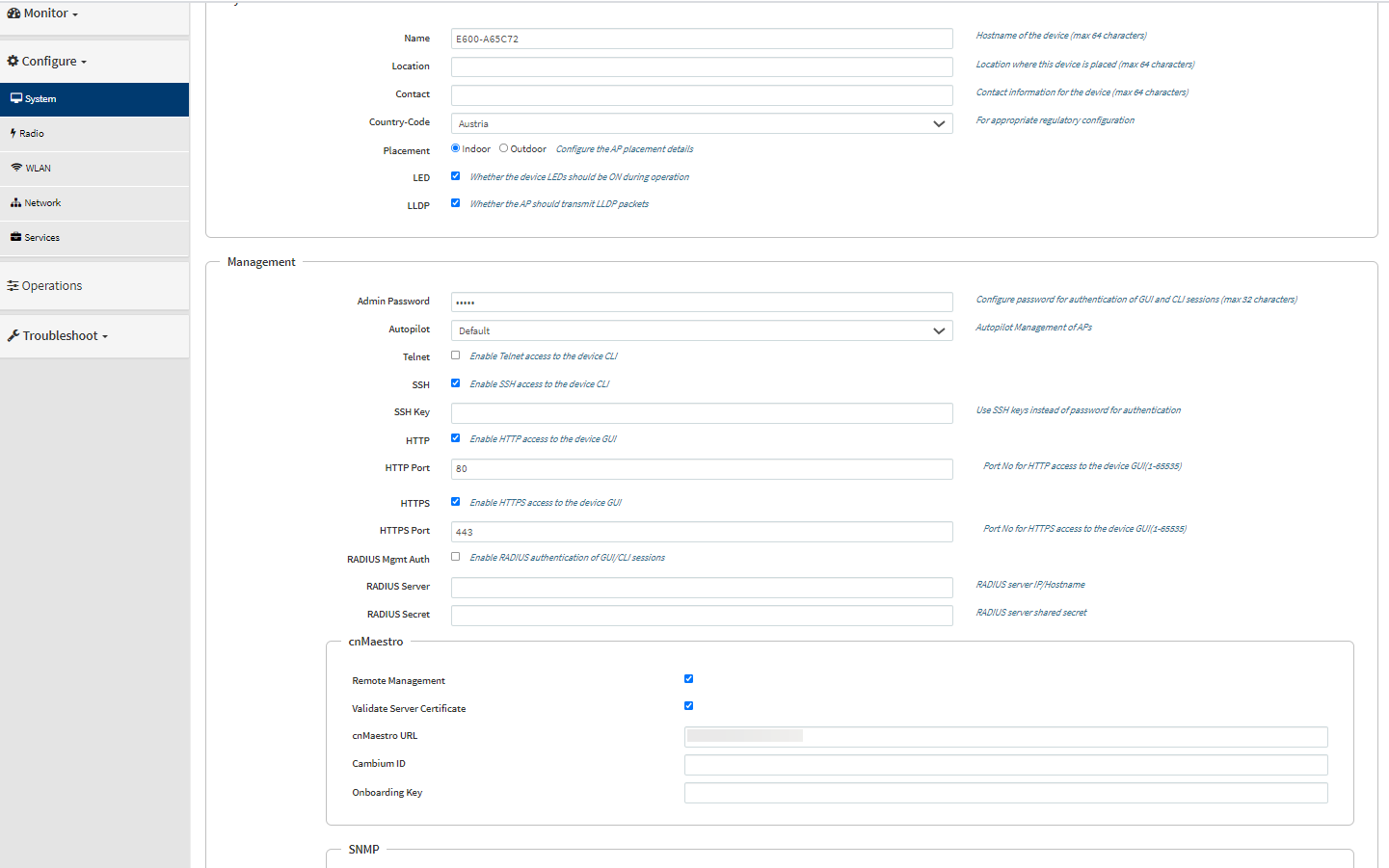Open the Operations menu section
Image resolution: width=1389 pixels, height=868 pixels.
(x=52, y=286)
